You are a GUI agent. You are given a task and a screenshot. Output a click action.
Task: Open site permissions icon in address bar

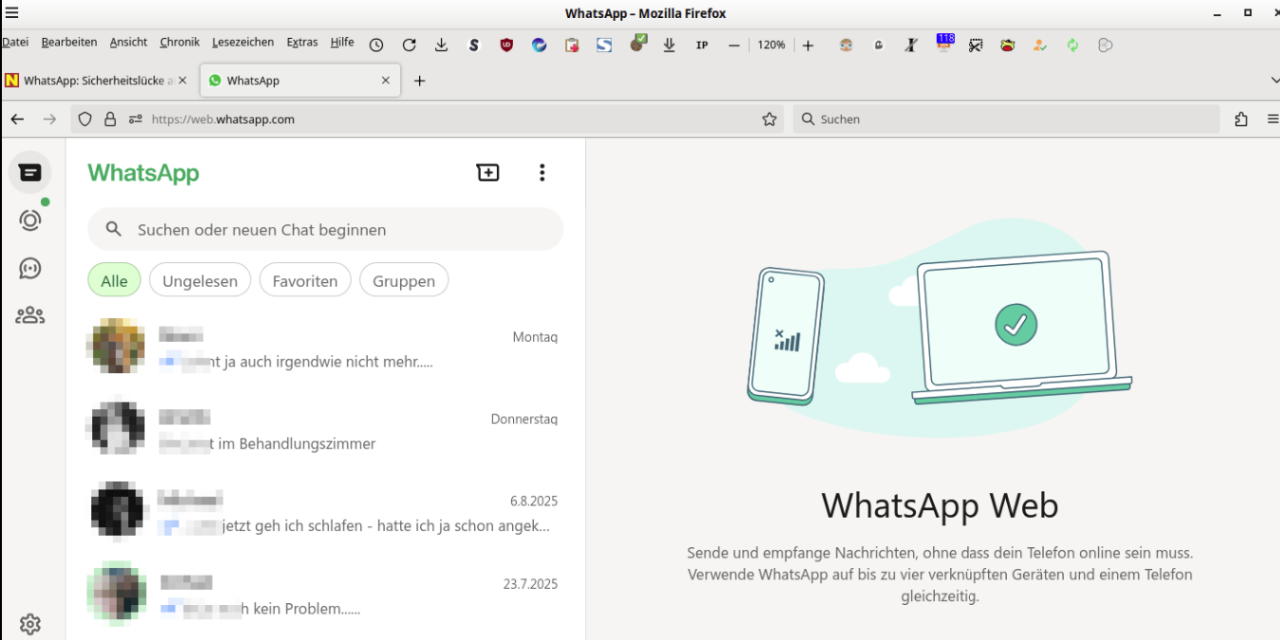point(136,119)
